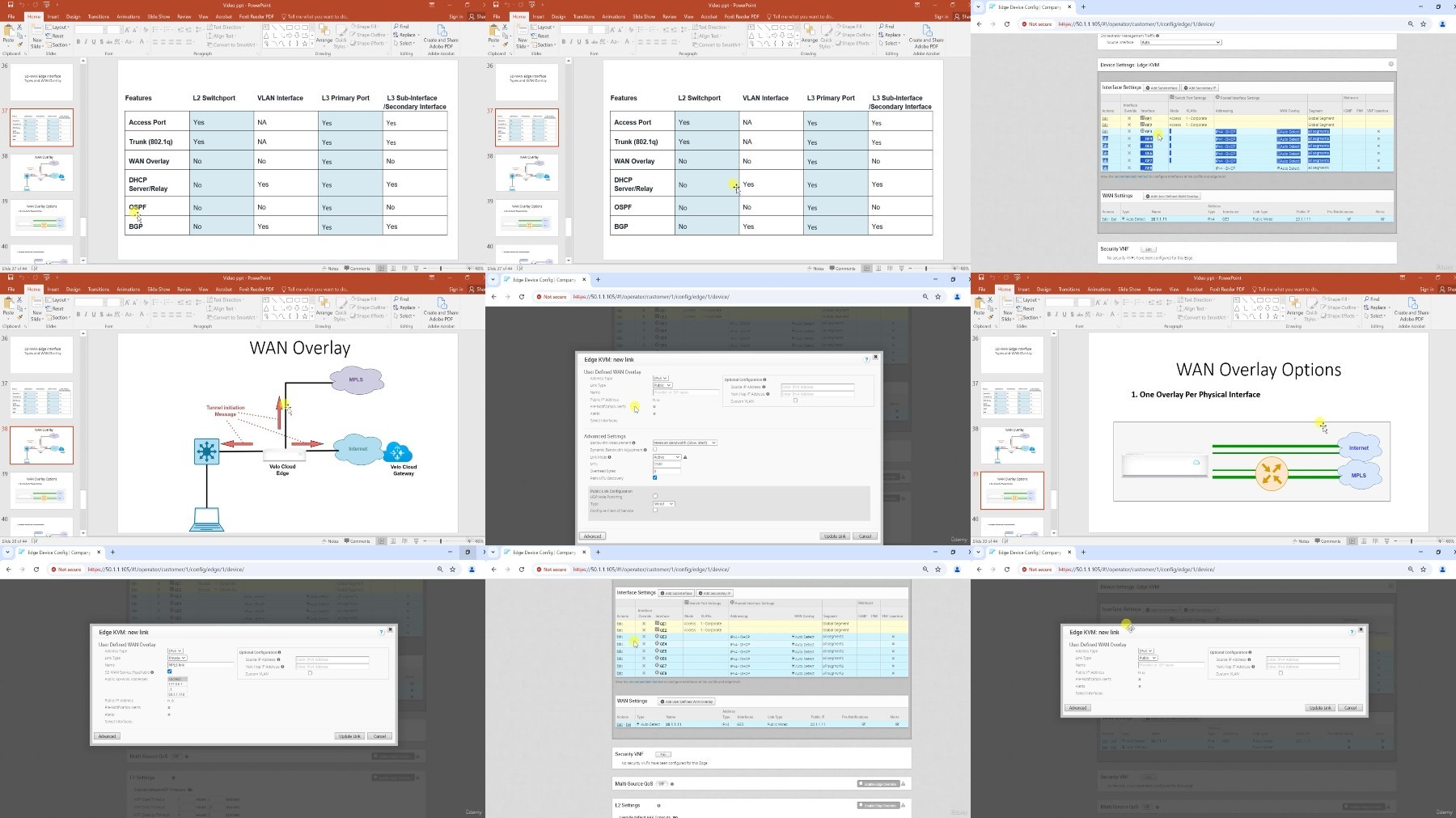The width and height of the screenshot is (1456, 818).
Task: Click zoom magnifier icon in Multi Source QoS browser
Action: tap(925, 569)
